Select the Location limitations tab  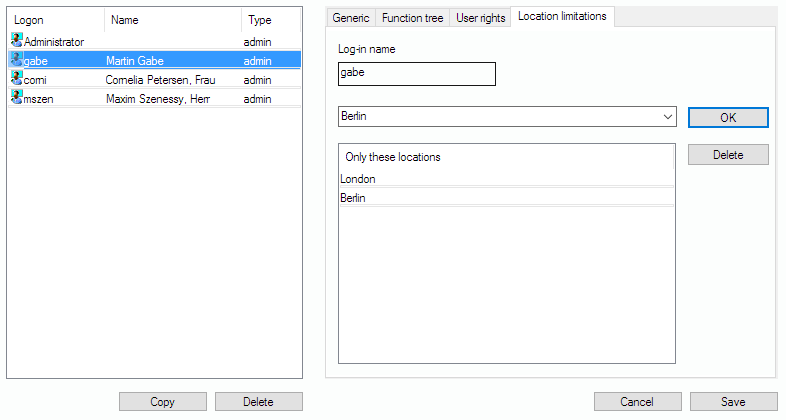pyautogui.click(x=562, y=17)
